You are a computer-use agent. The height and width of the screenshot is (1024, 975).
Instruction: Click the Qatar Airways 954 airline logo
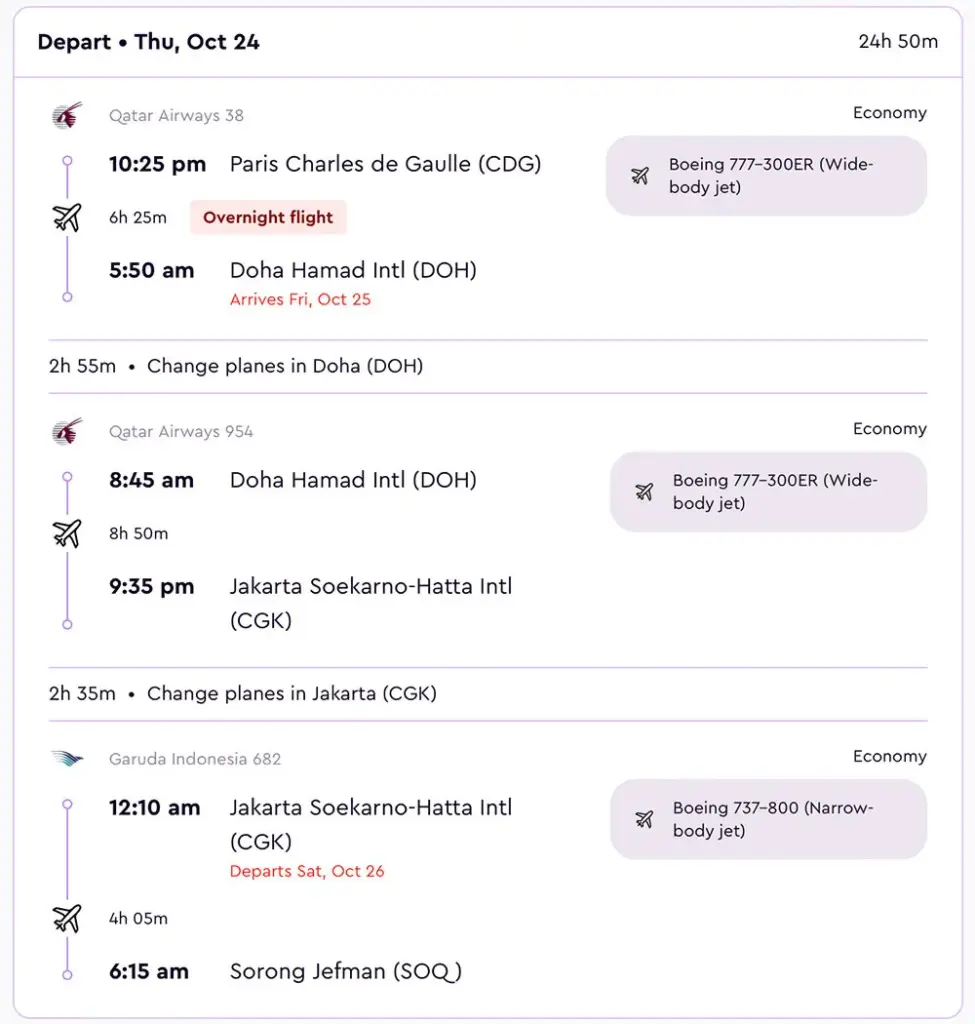(x=67, y=432)
